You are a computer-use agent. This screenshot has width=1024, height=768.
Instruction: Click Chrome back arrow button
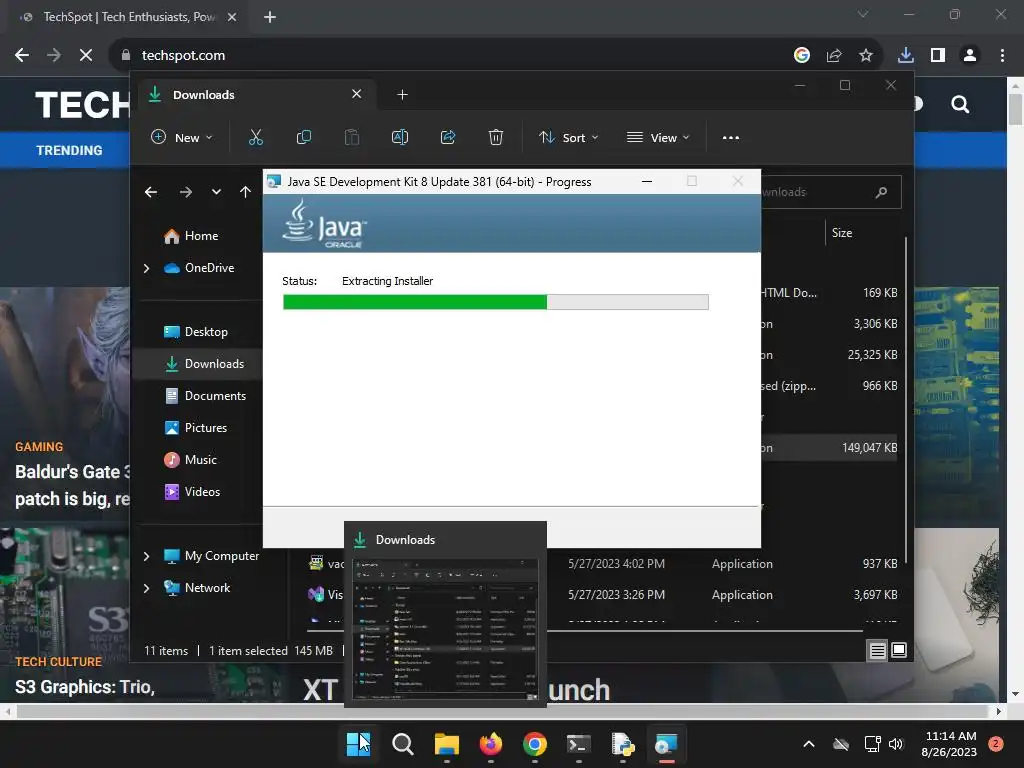pyautogui.click(x=22, y=56)
